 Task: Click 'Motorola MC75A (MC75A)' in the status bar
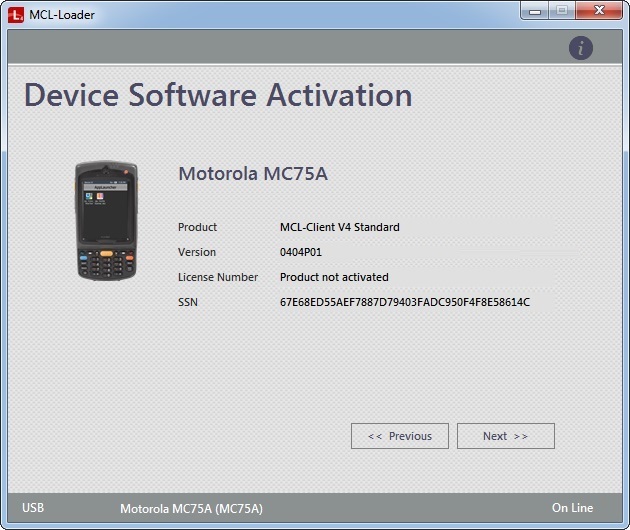(x=191, y=509)
